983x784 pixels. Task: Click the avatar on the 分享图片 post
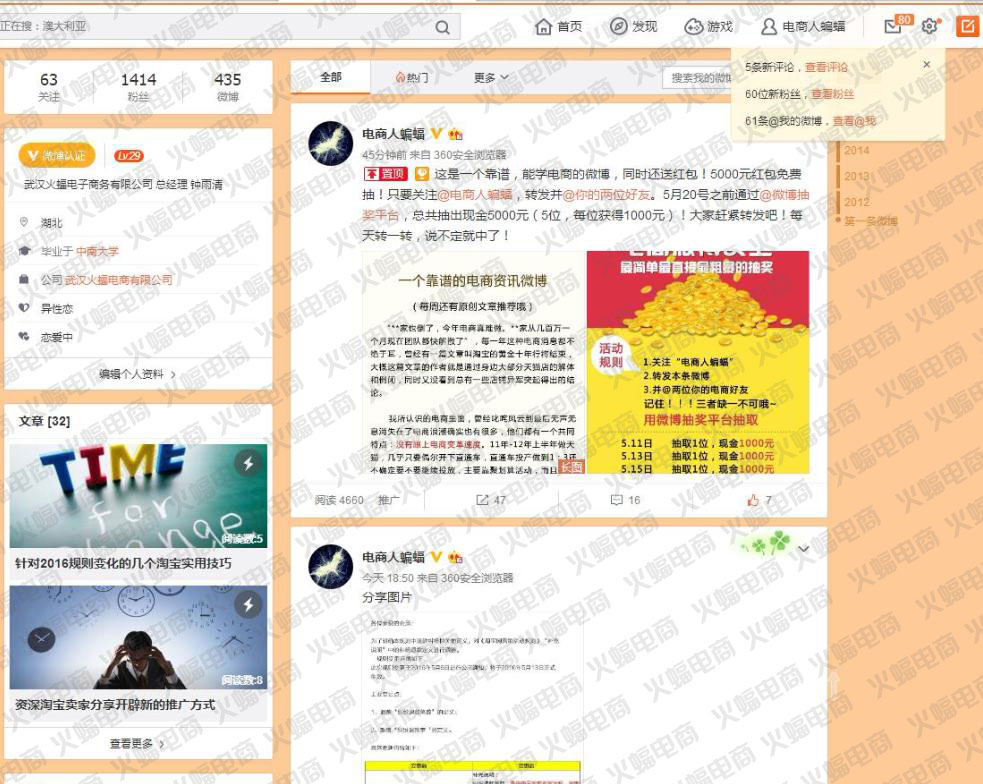point(330,567)
